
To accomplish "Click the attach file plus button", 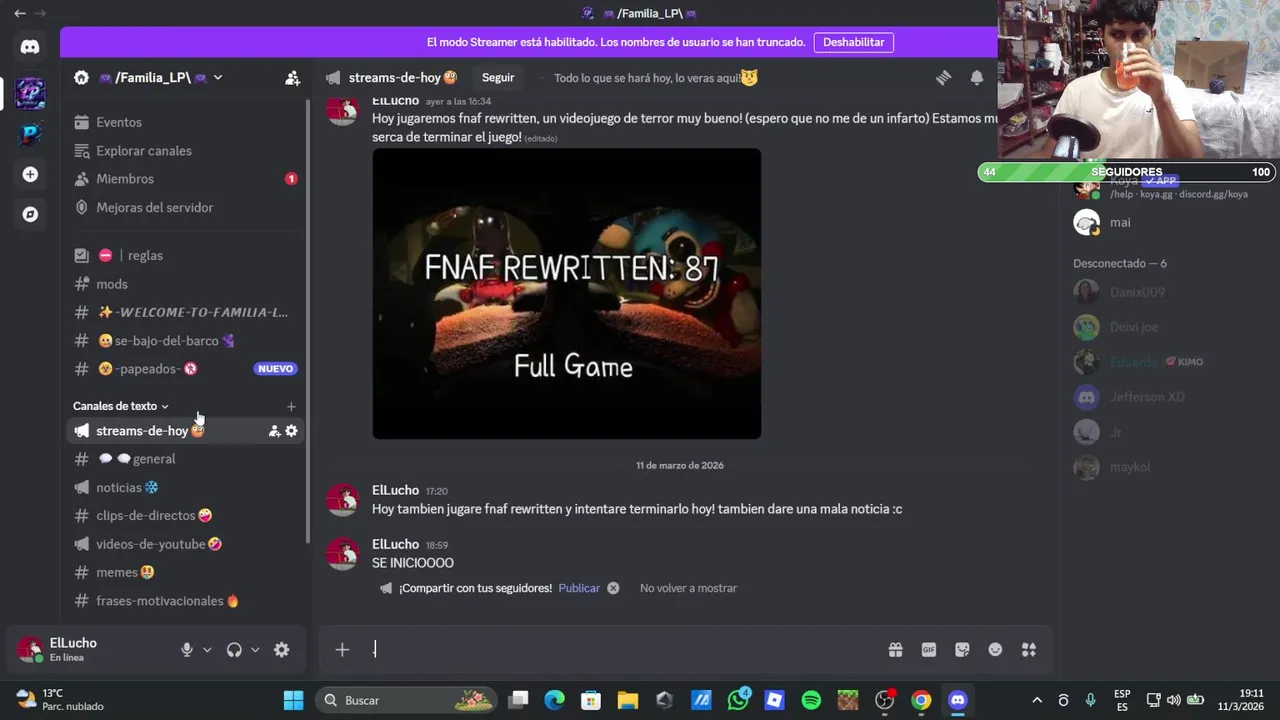I will [342, 650].
